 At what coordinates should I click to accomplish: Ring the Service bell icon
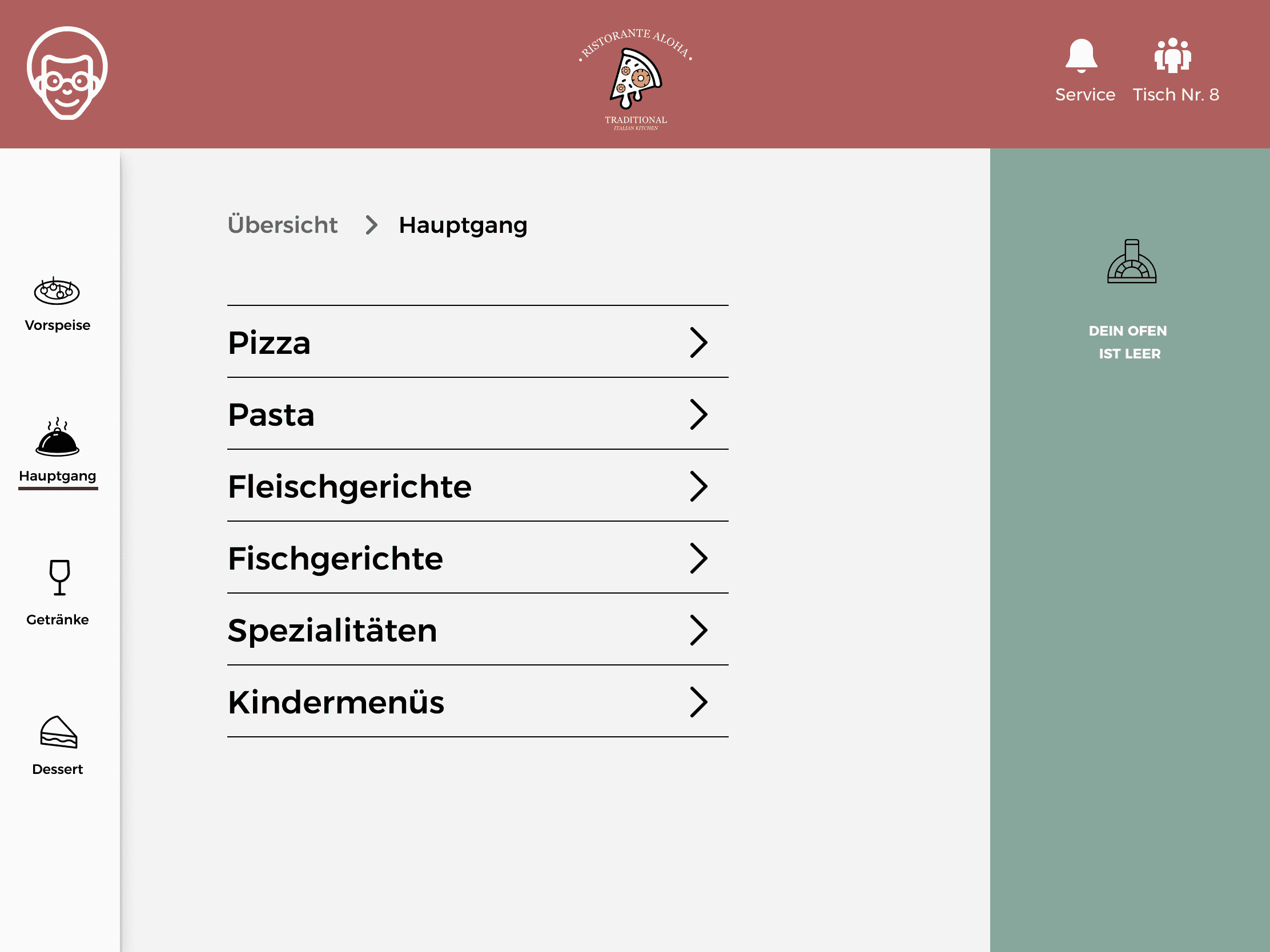1081,57
